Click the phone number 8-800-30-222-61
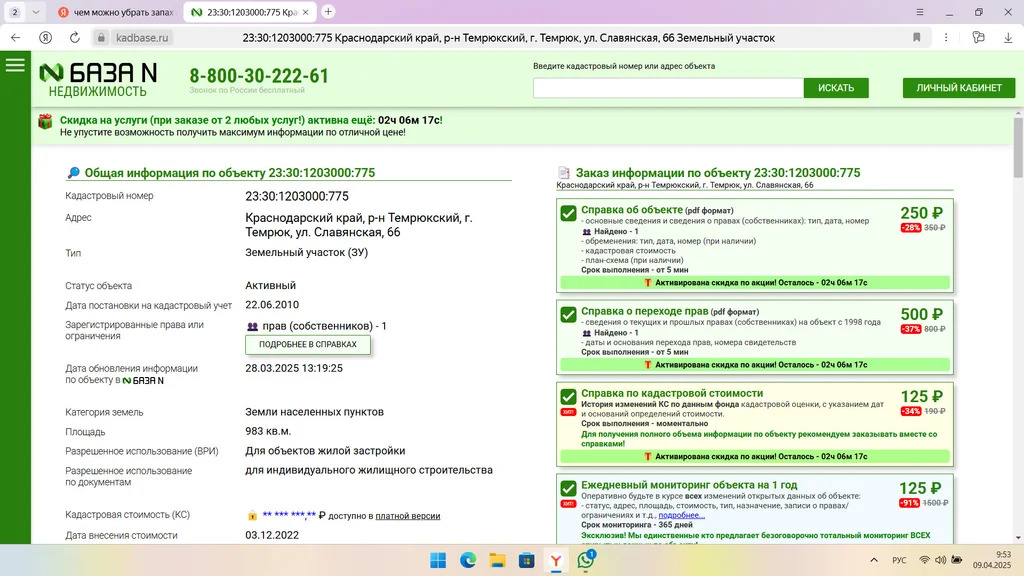Image resolution: width=1024 pixels, height=576 pixels. [x=259, y=76]
